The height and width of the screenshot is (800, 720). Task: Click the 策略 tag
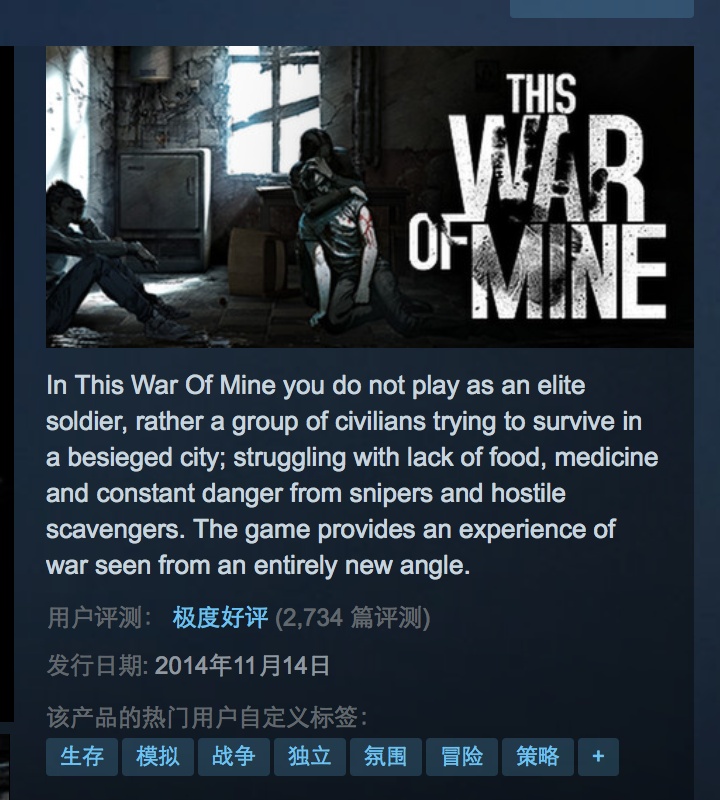coord(538,757)
